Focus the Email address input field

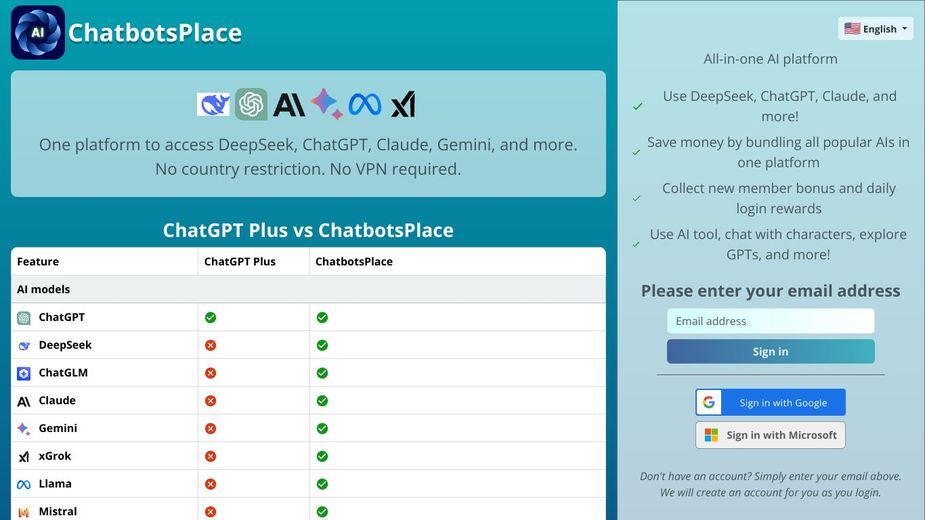[x=770, y=321]
